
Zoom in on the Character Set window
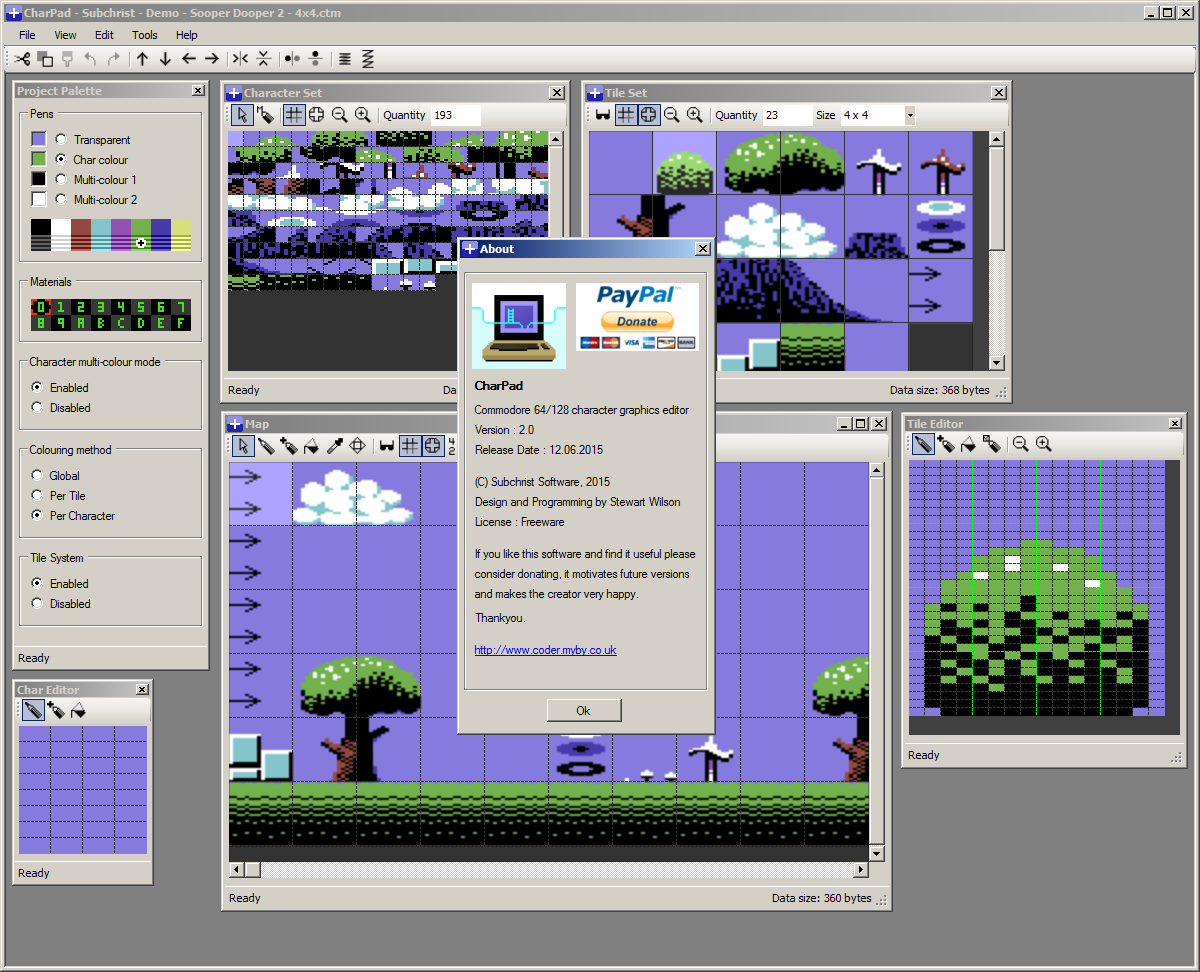point(362,115)
